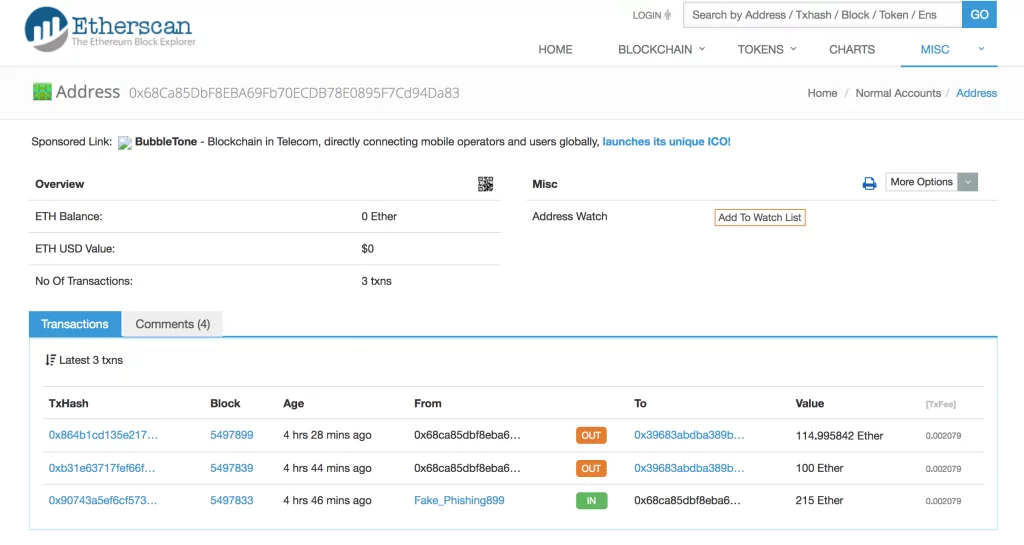This screenshot has height=545, width=1024.
Task: Open the Fake_Phishing899 address link
Action: point(459,501)
